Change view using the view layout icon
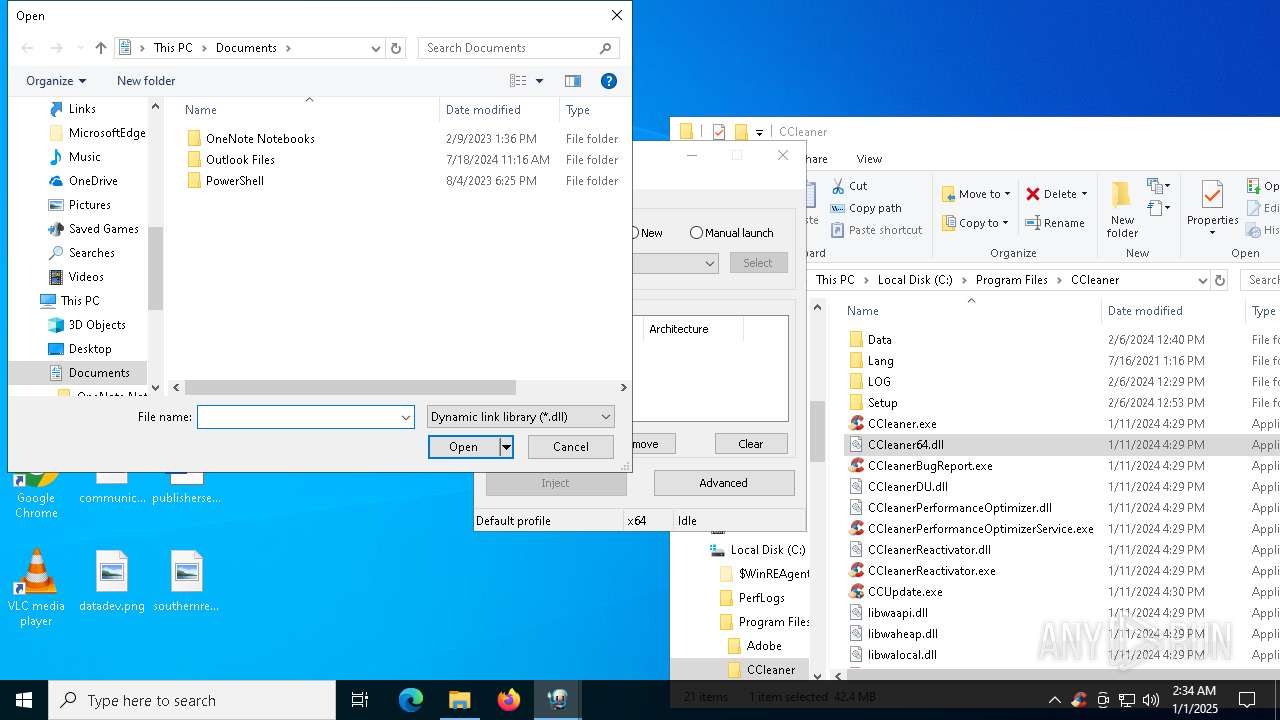The image size is (1280, 720). click(x=517, y=81)
